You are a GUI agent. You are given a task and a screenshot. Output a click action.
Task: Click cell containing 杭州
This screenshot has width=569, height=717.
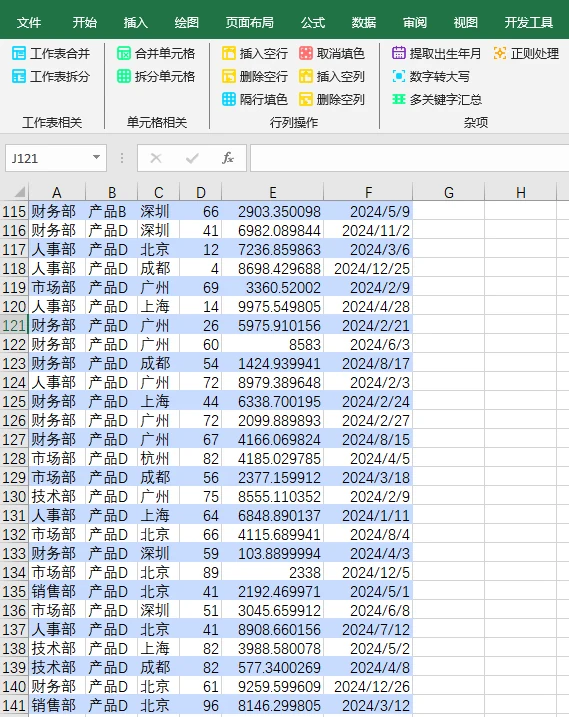(x=158, y=458)
